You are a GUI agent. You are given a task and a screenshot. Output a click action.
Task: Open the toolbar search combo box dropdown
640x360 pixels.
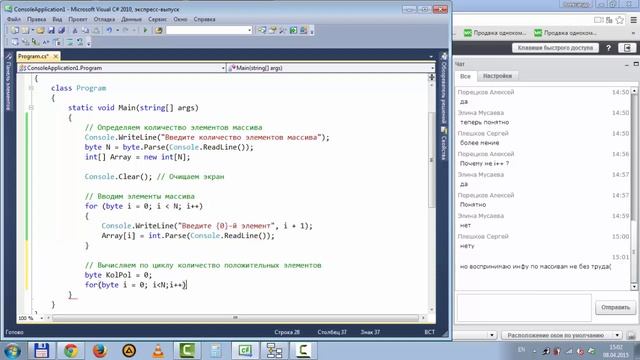249,30
